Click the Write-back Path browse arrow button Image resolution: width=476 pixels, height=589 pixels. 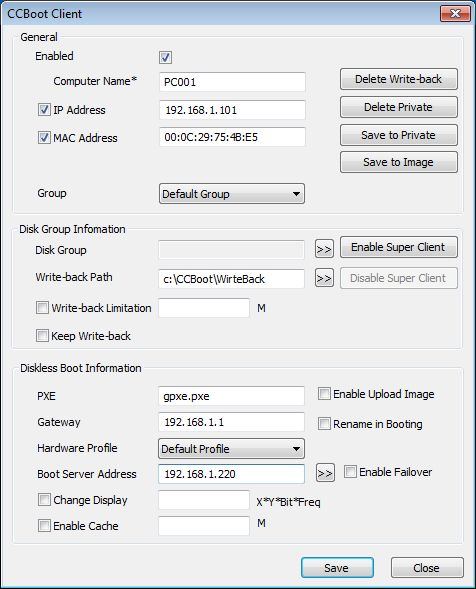[324, 278]
